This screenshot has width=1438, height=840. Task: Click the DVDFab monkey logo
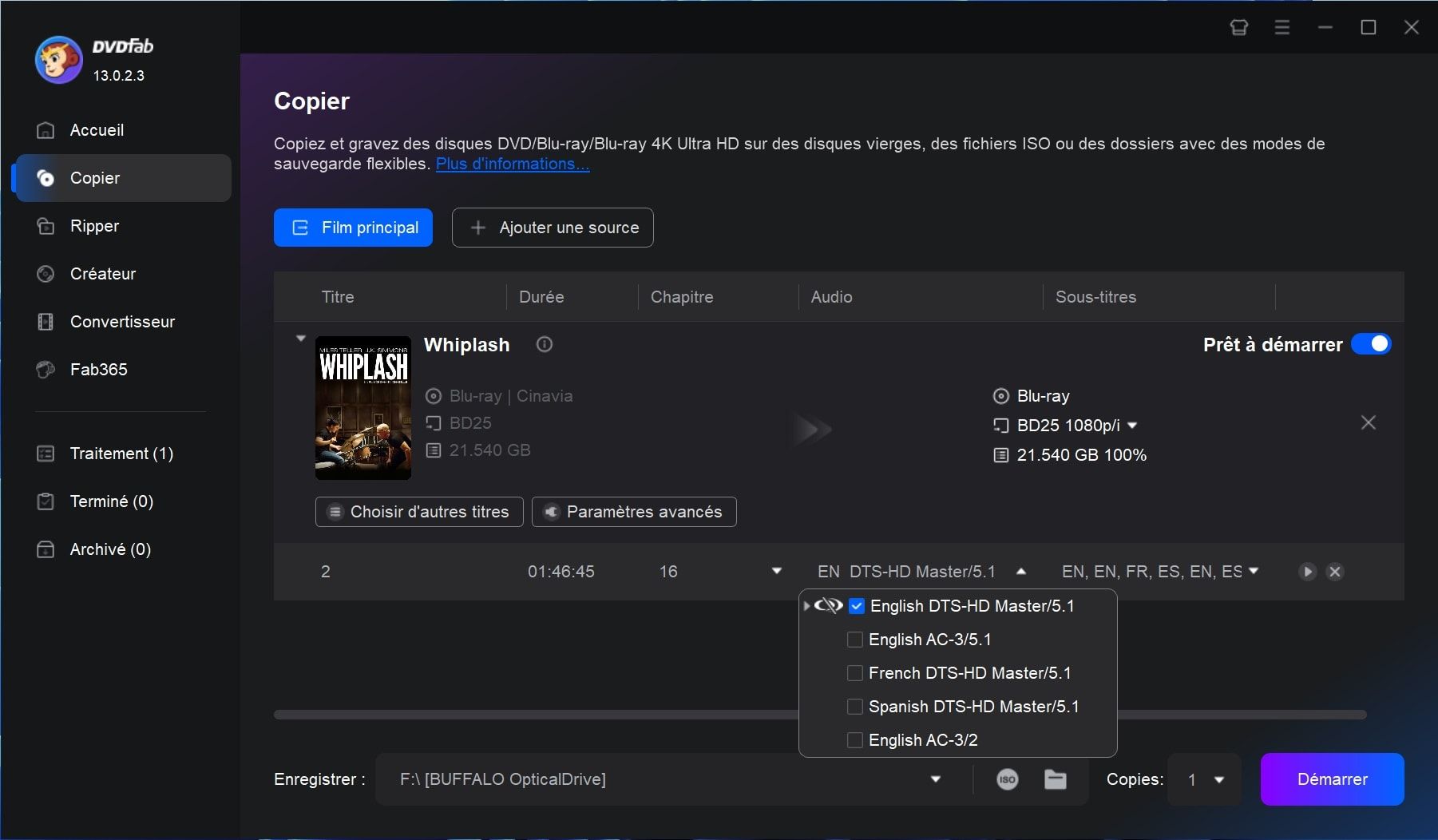(x=58, y=60)
